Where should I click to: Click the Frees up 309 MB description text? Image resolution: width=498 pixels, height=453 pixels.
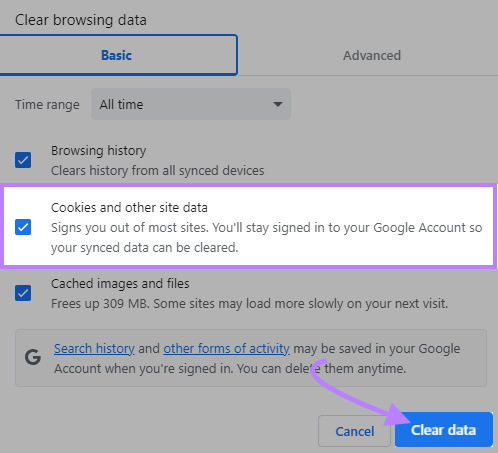coord(249,304)
